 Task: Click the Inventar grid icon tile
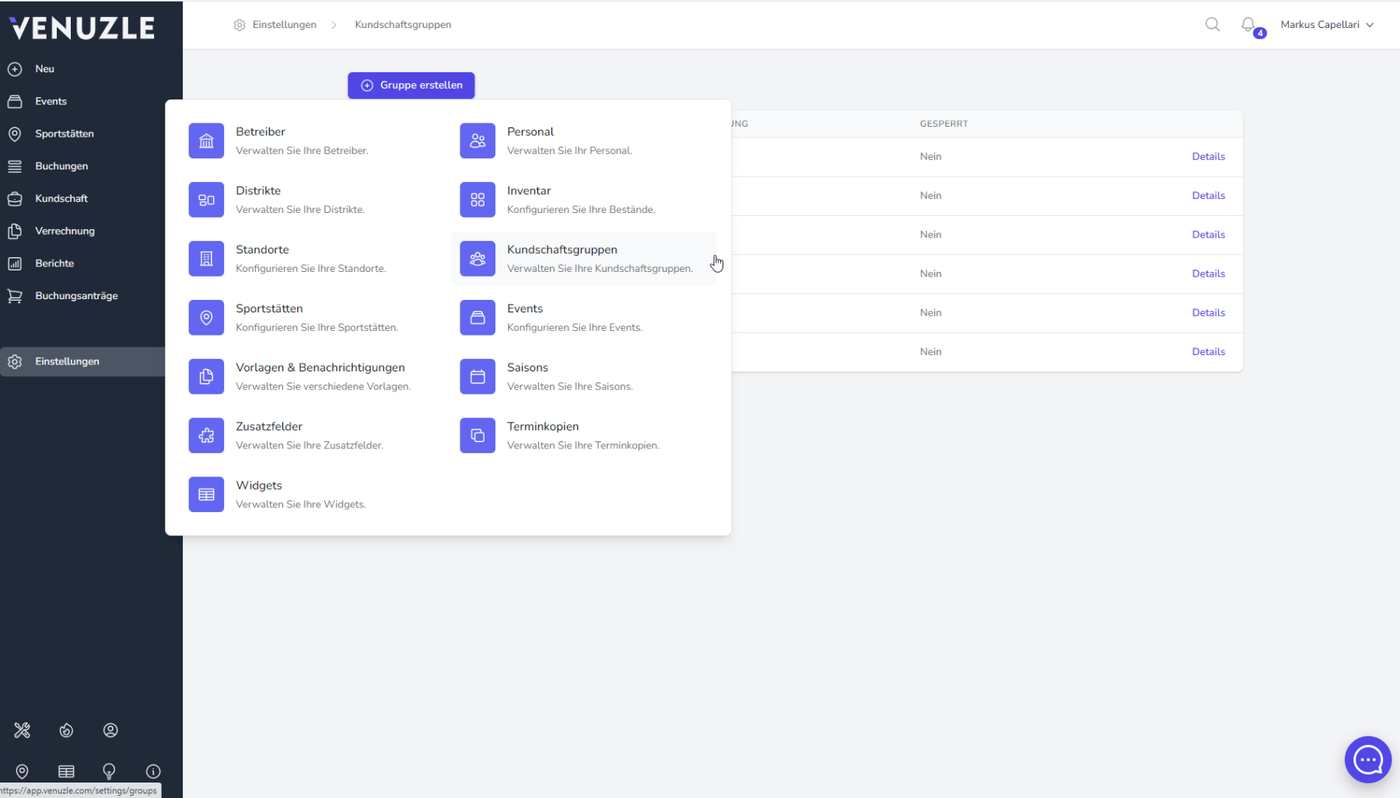pyautogui.click(x=477, y=200)
